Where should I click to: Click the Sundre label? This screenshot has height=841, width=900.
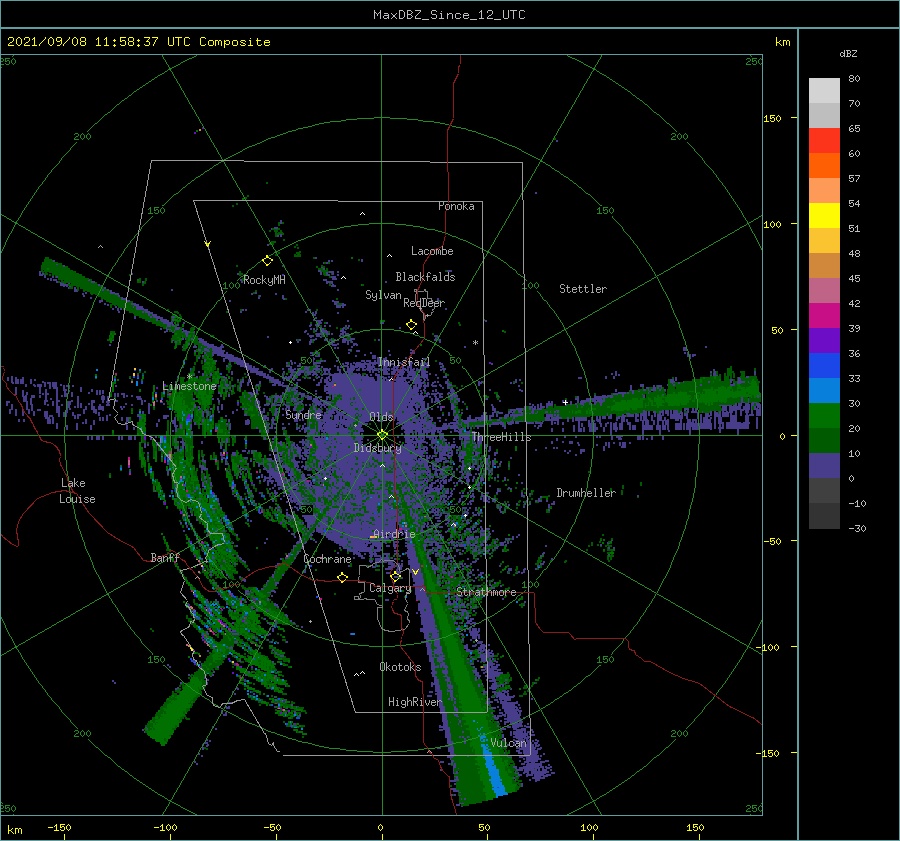click(304, 414)
